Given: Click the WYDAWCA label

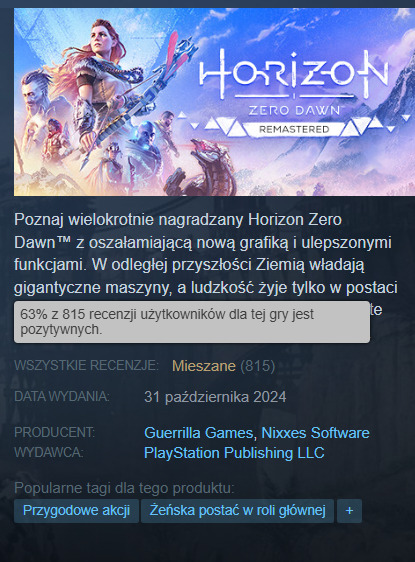Looking at the screenshot, I should tap(49, 452).
